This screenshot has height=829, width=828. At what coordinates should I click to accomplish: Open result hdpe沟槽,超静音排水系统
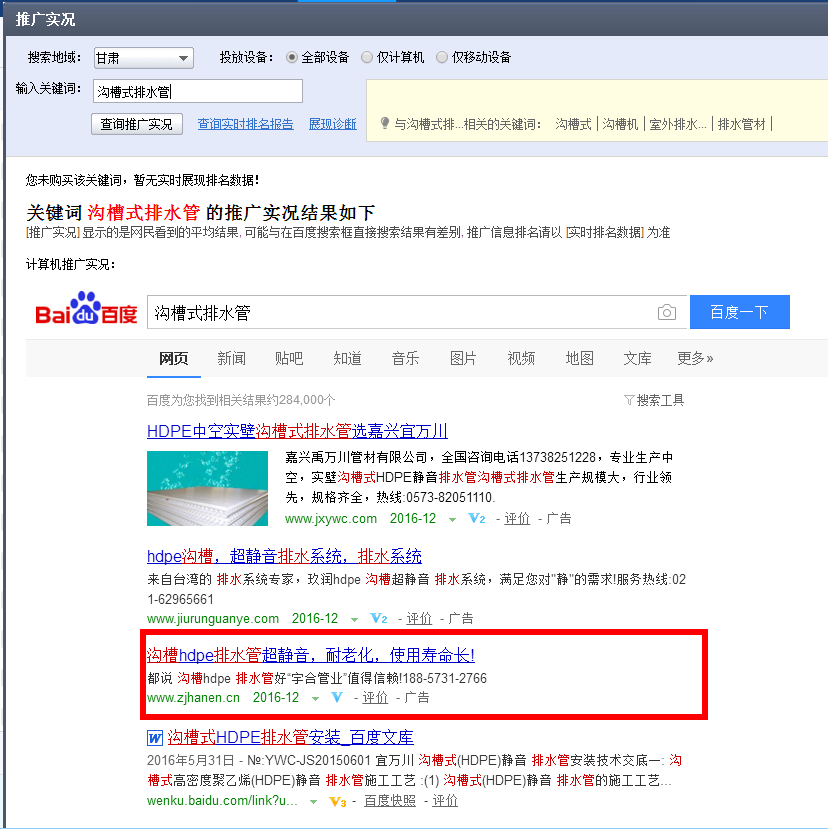click(x=284, y=556)
